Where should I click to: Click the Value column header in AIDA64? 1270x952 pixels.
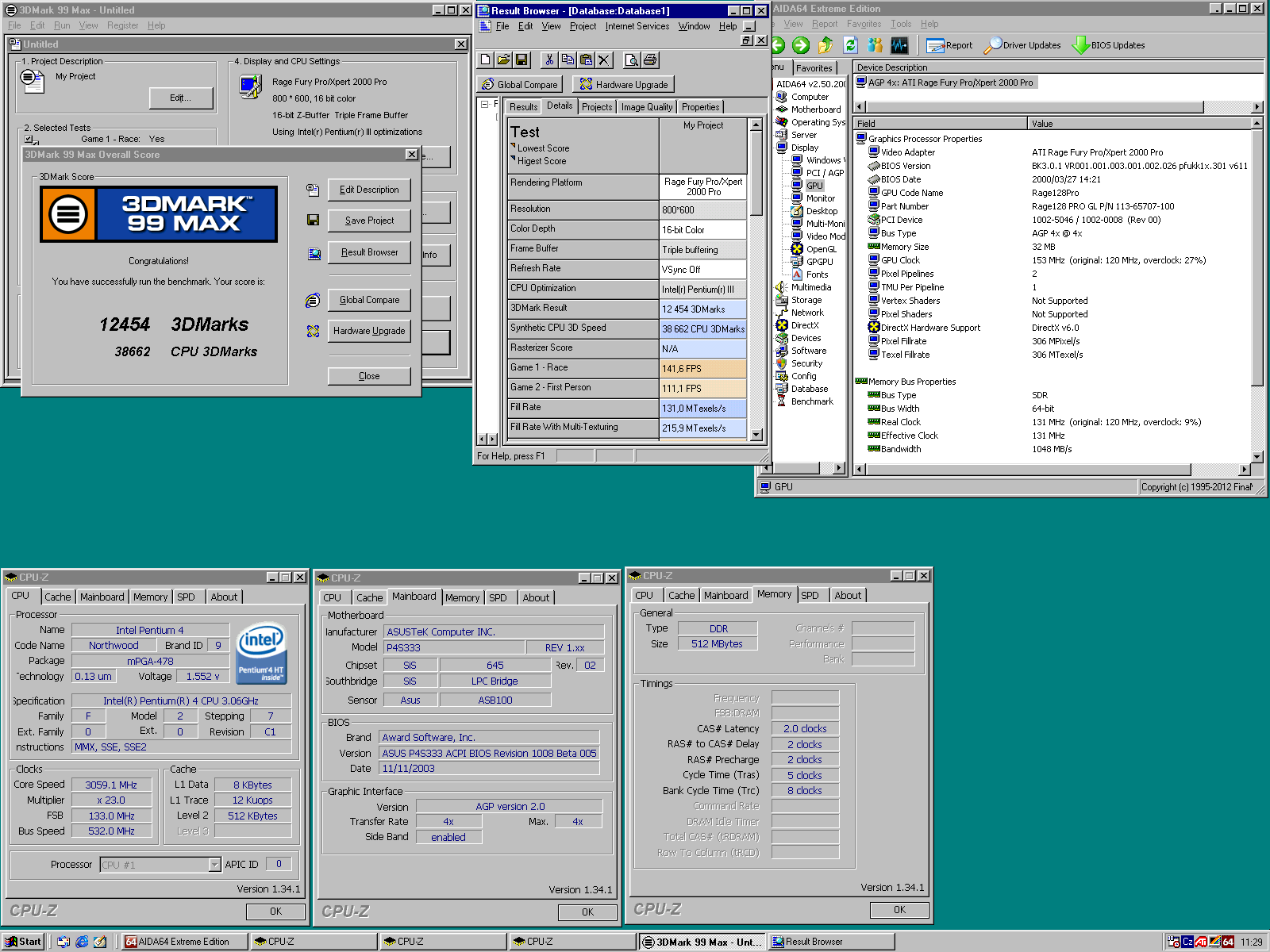point(1138,124)
